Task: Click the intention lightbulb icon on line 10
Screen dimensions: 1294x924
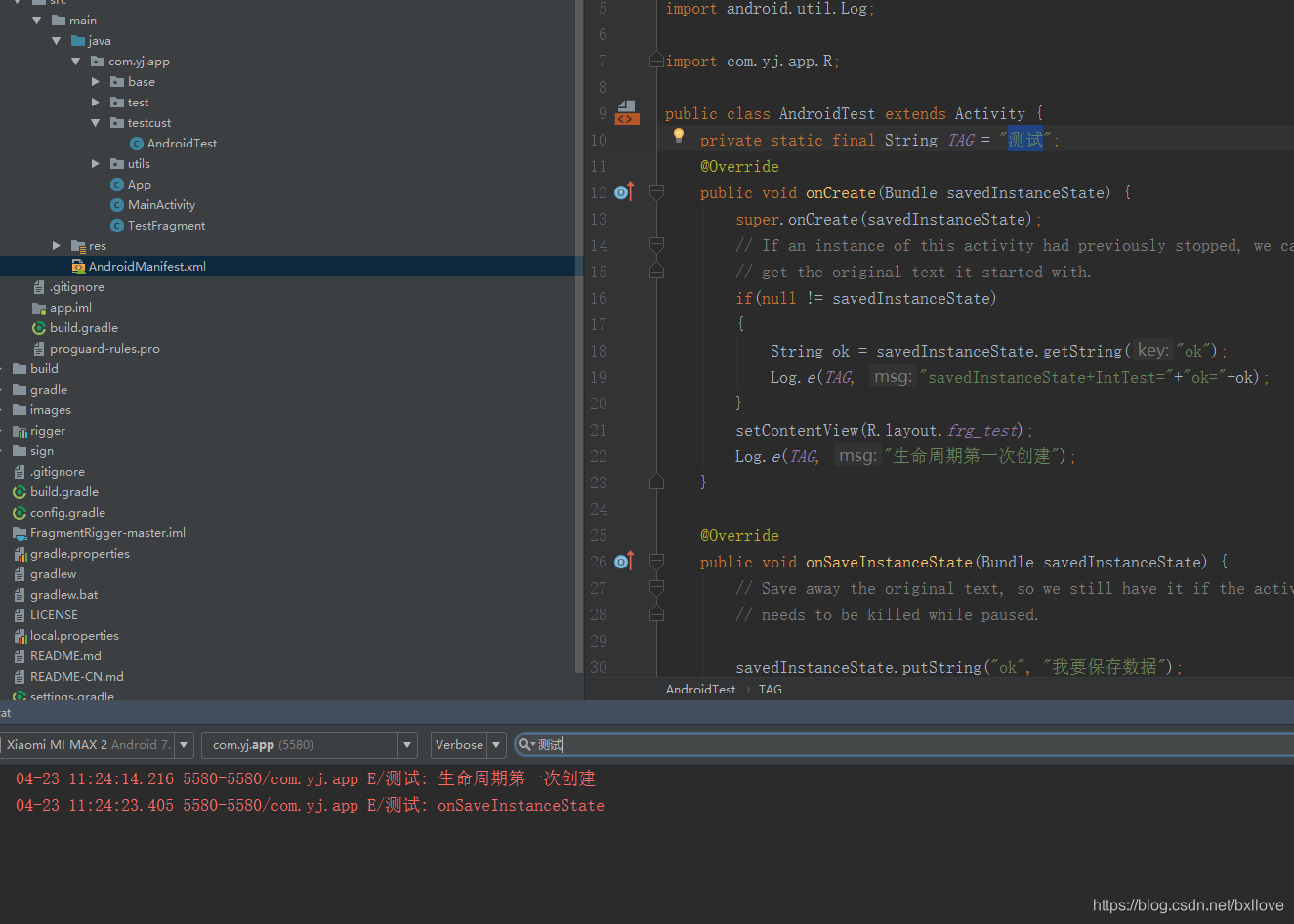Action: pyautogui.click(x=679, y=137)
